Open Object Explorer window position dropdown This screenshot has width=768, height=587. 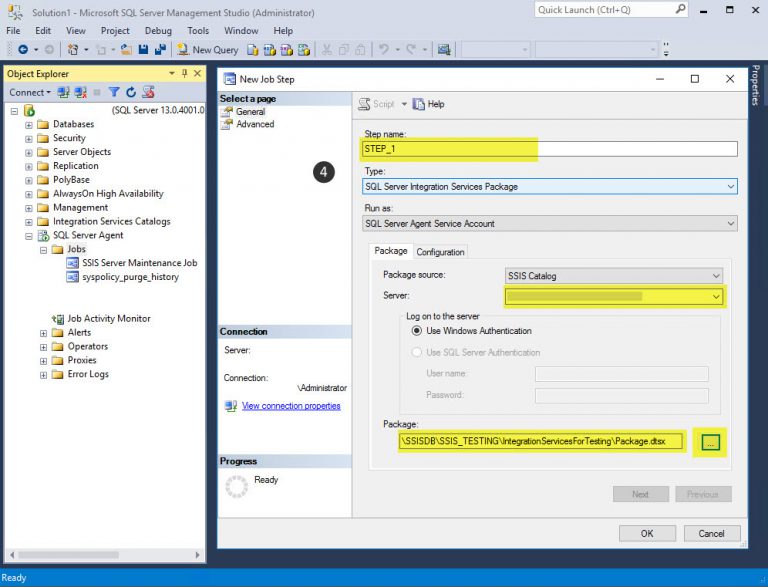point(172,73)
